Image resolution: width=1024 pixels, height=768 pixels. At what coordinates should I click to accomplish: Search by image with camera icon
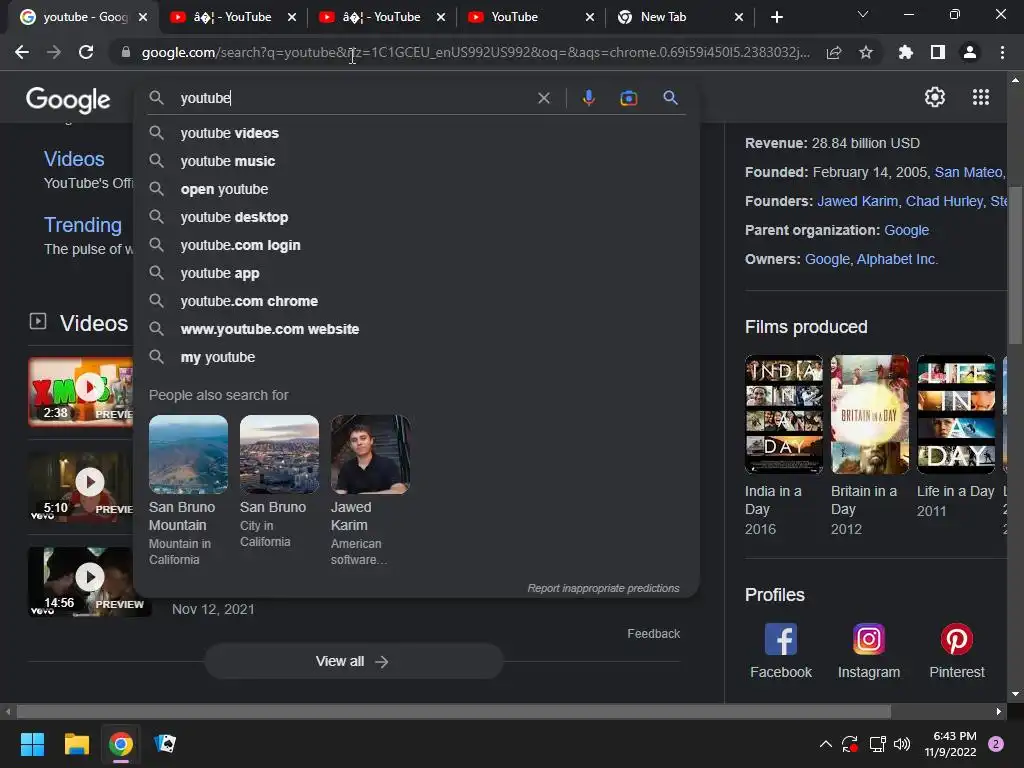pos(628,98)
